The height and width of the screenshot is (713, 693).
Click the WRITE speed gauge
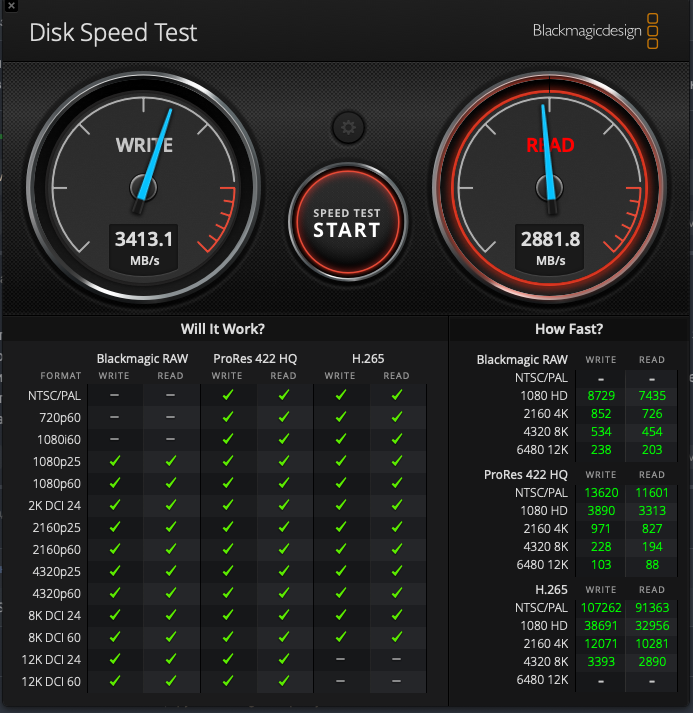coord(144,187)
